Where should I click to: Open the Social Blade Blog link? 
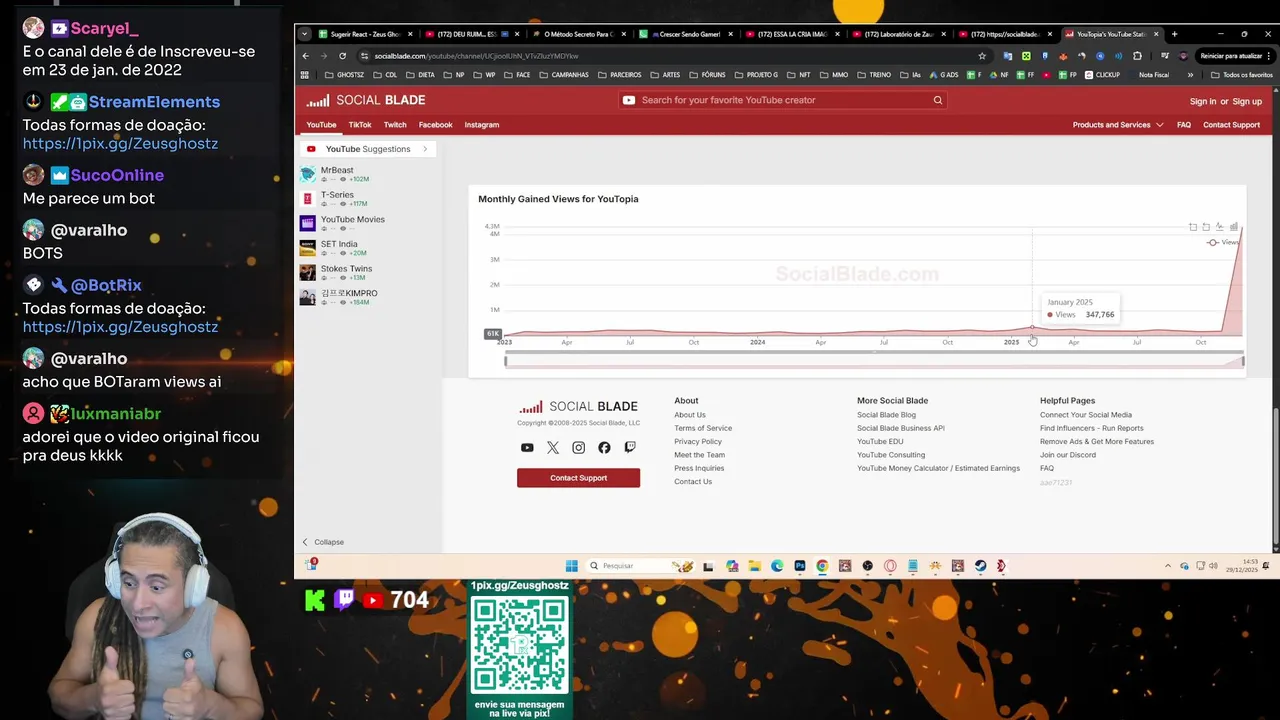pyautogui.click(x=886, y=415)
